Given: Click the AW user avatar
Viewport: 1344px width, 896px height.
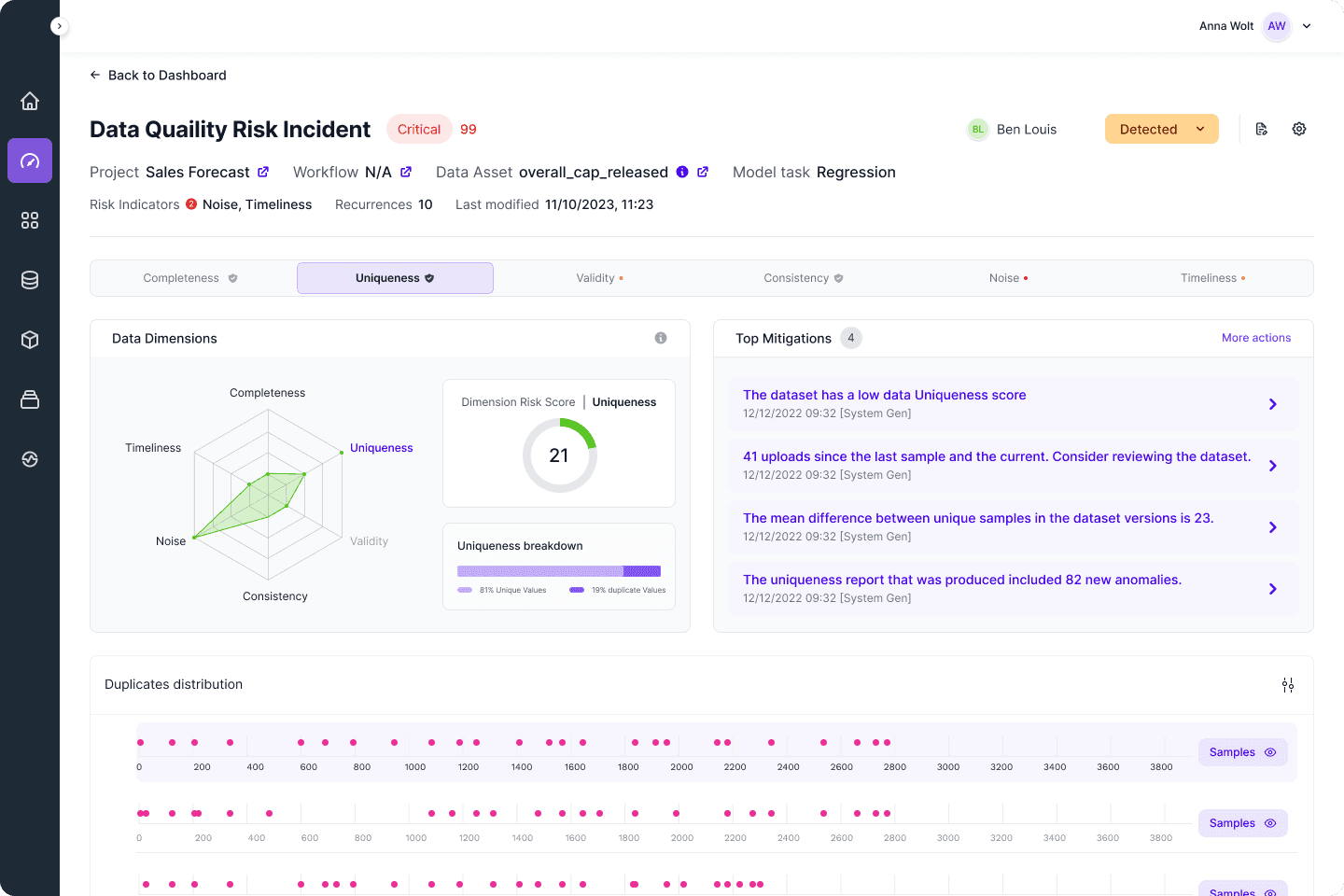Looking at the screenshot, I should [x=1277, y=26].
